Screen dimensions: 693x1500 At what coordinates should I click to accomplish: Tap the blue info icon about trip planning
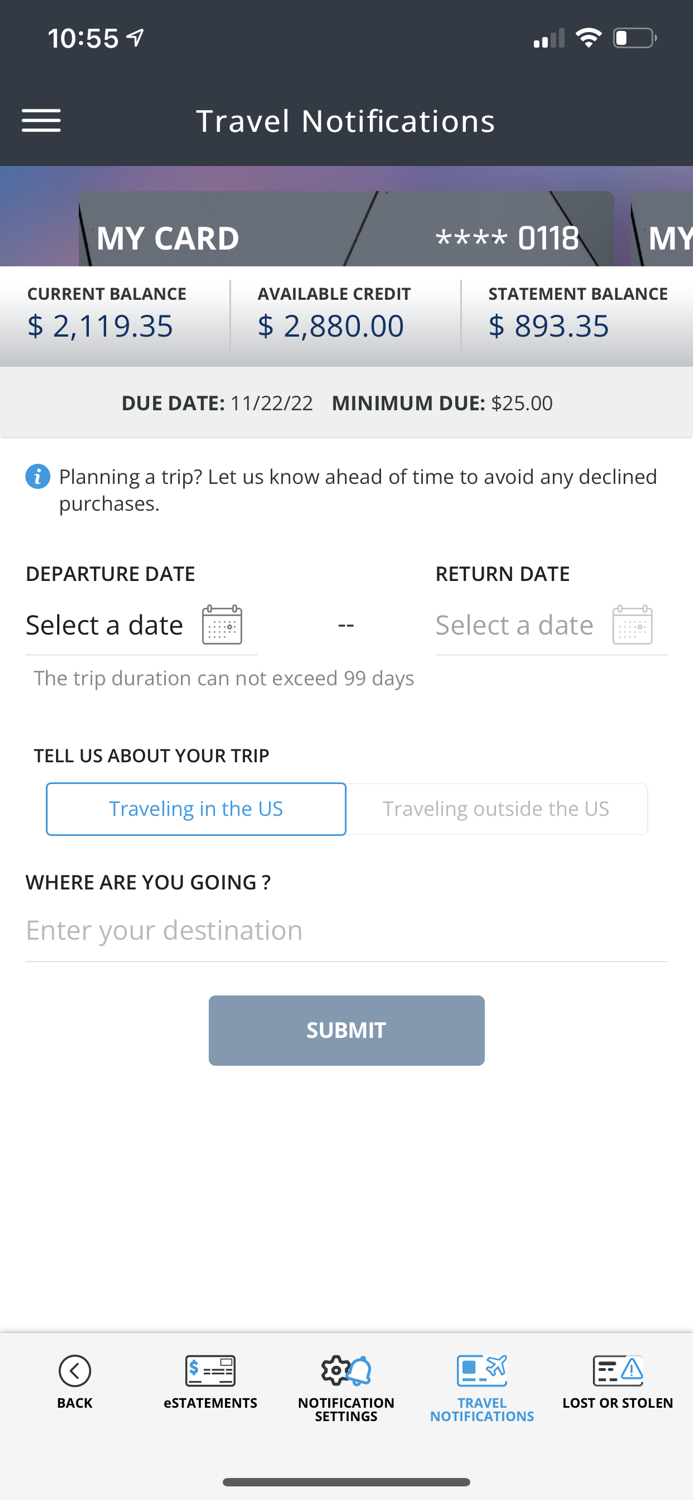pos(37,477)
